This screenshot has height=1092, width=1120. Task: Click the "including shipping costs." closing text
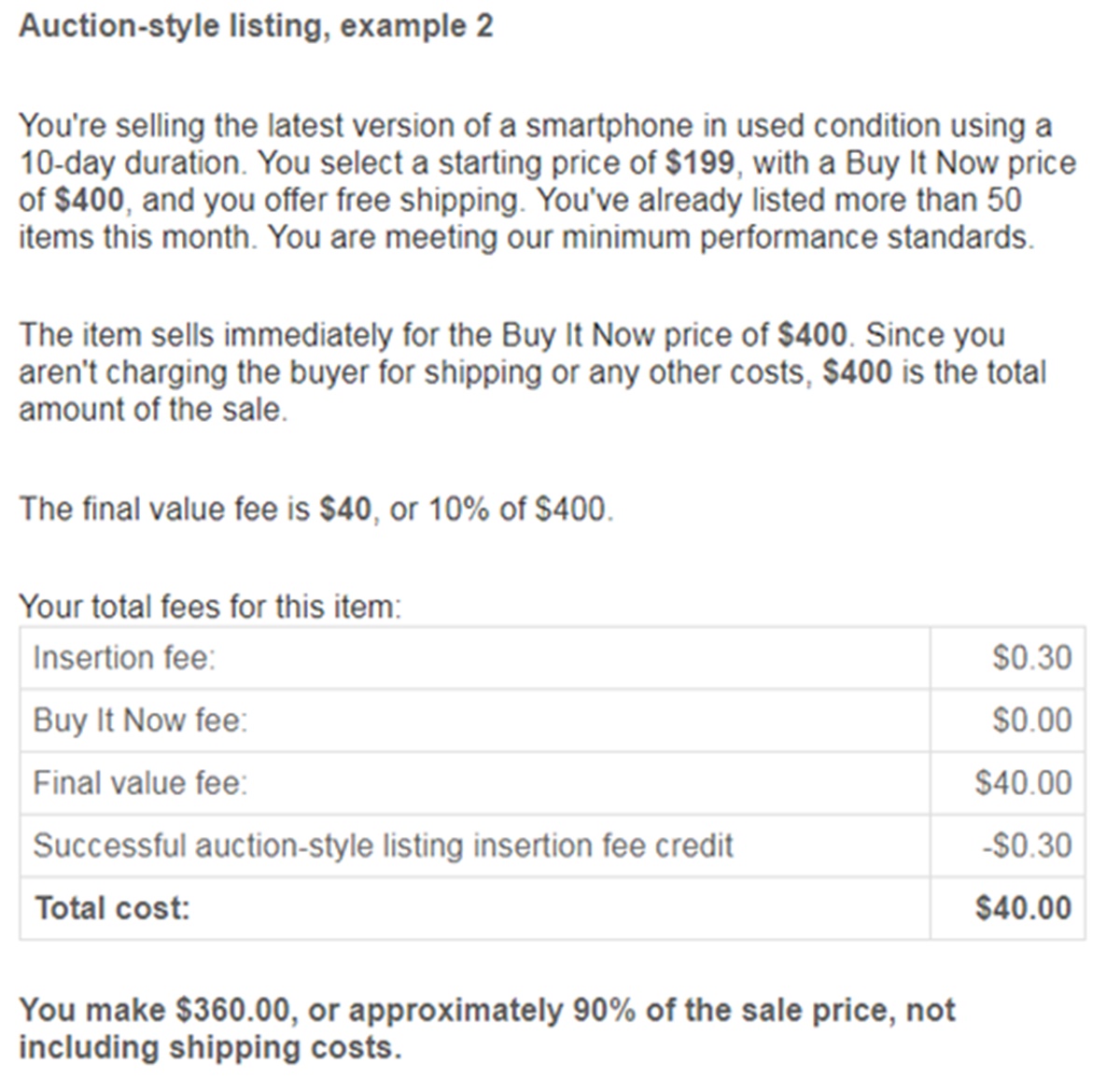pos(210,1048)
